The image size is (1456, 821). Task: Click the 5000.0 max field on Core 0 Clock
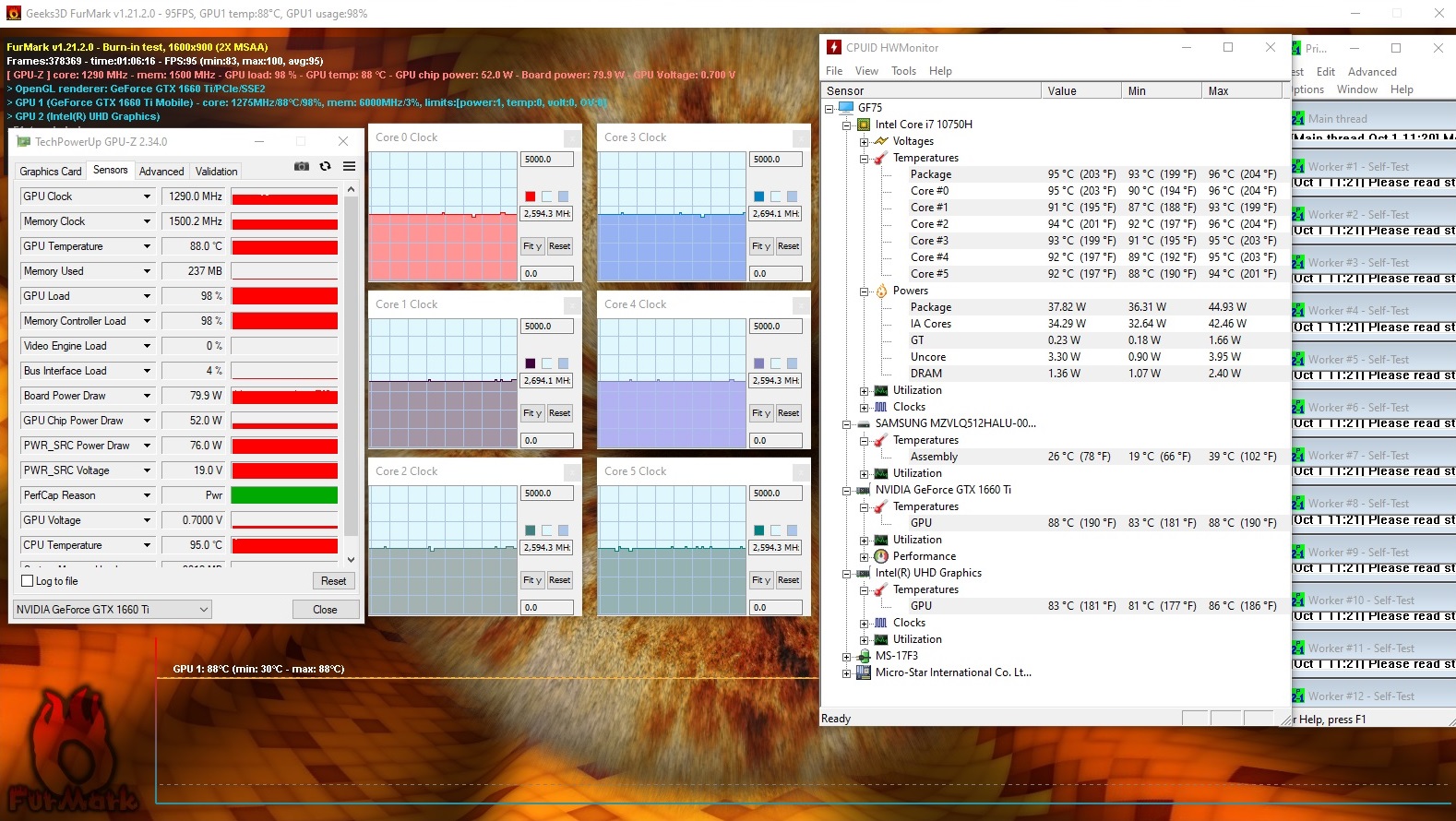tap(547, 160)
